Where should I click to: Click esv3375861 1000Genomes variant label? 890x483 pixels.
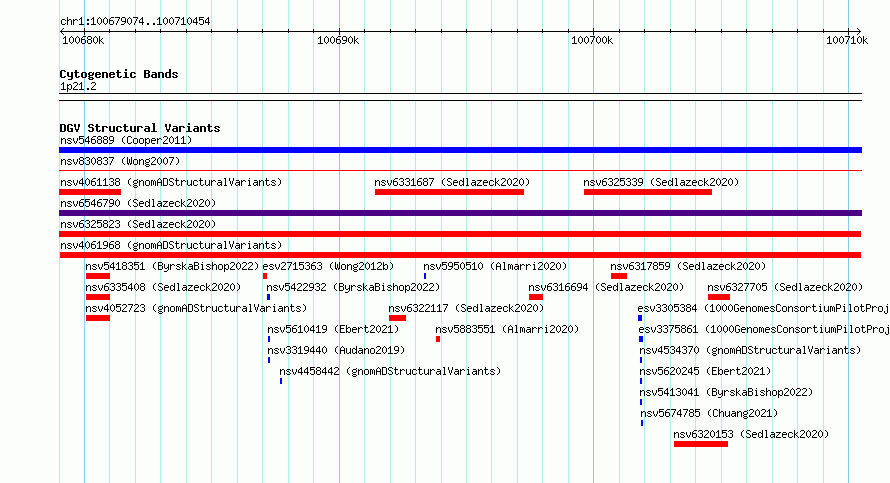(763, 329)
